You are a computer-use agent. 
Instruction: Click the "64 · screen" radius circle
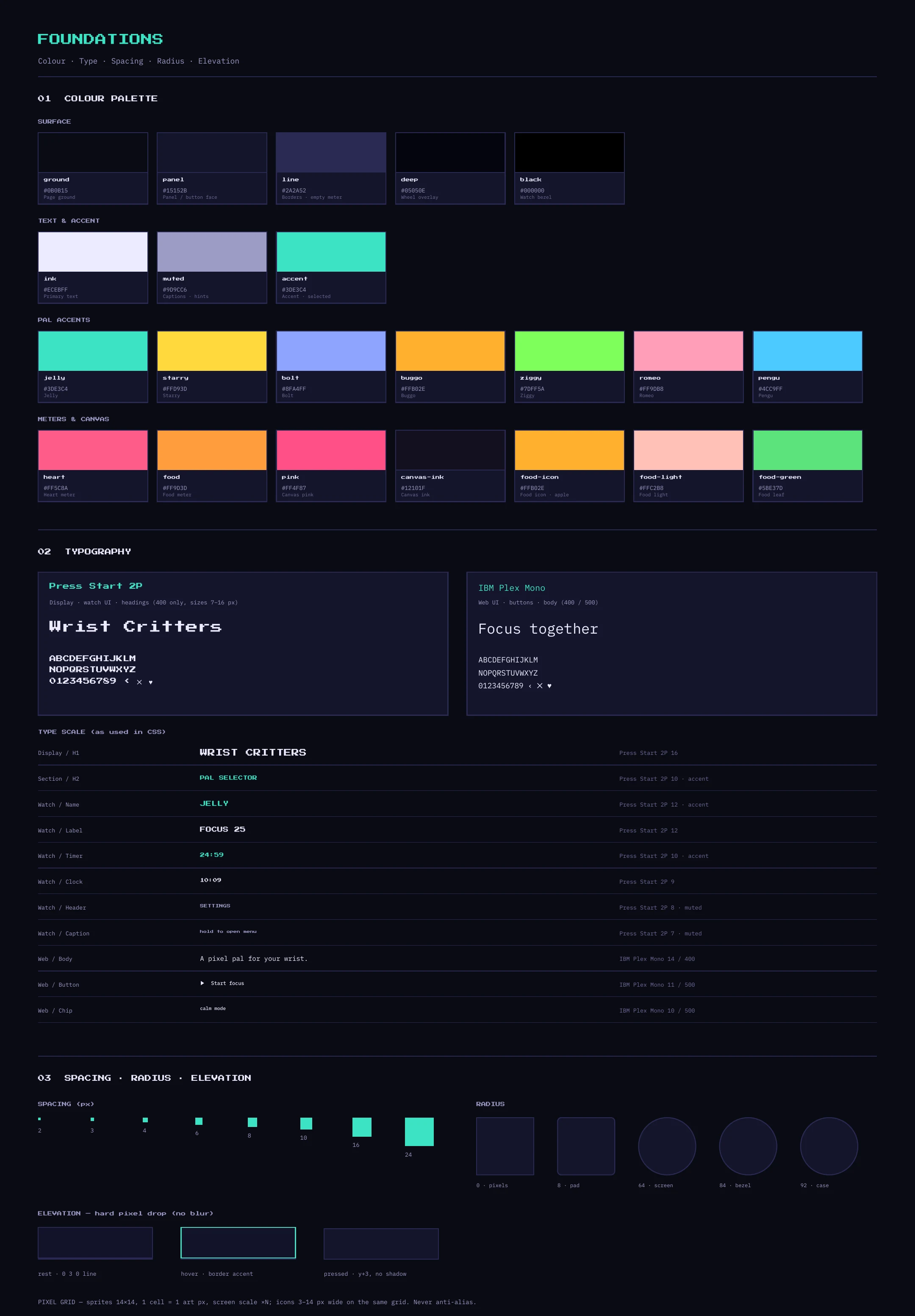point(667,1146)
